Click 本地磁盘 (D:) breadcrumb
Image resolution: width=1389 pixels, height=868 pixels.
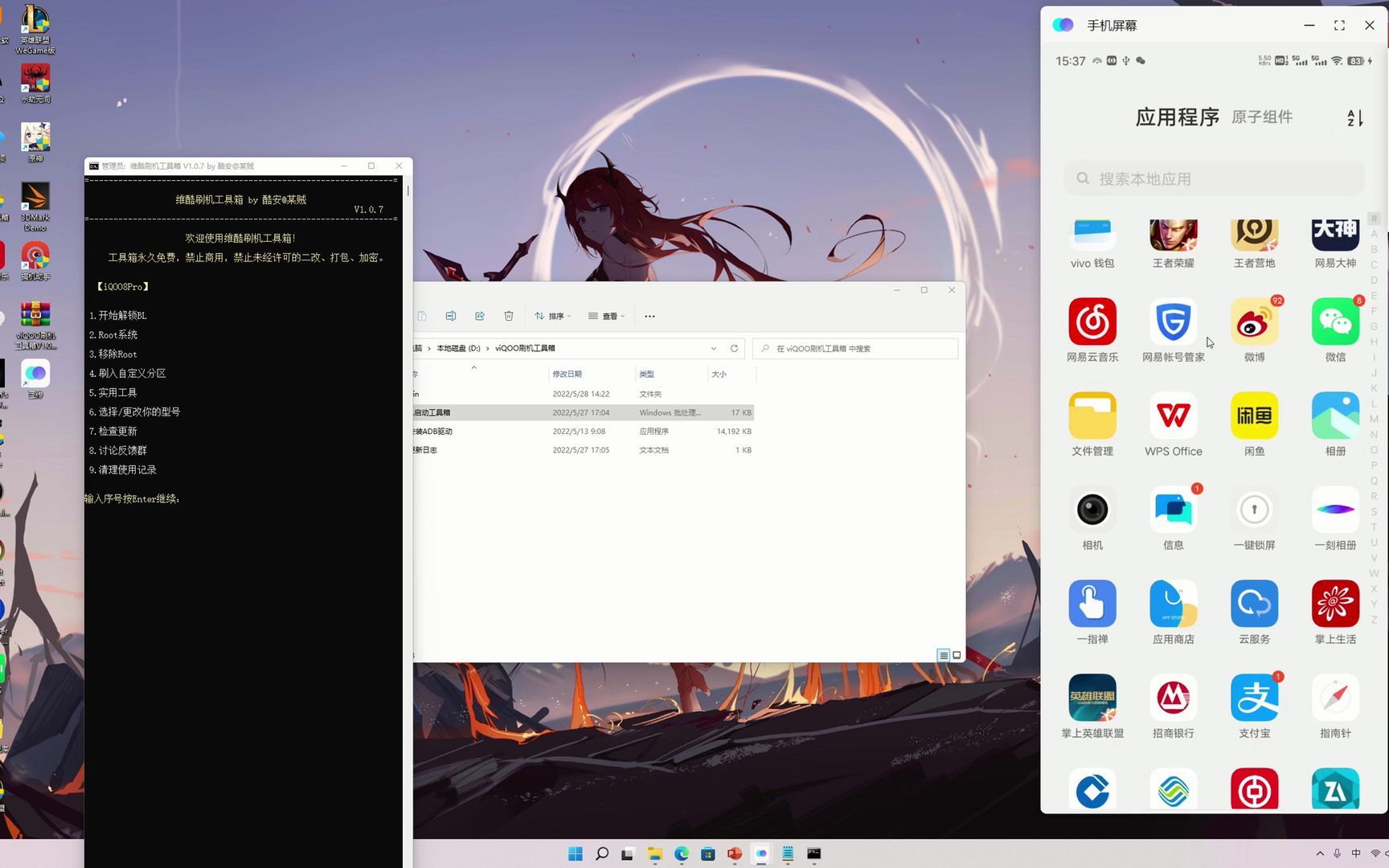458,348
